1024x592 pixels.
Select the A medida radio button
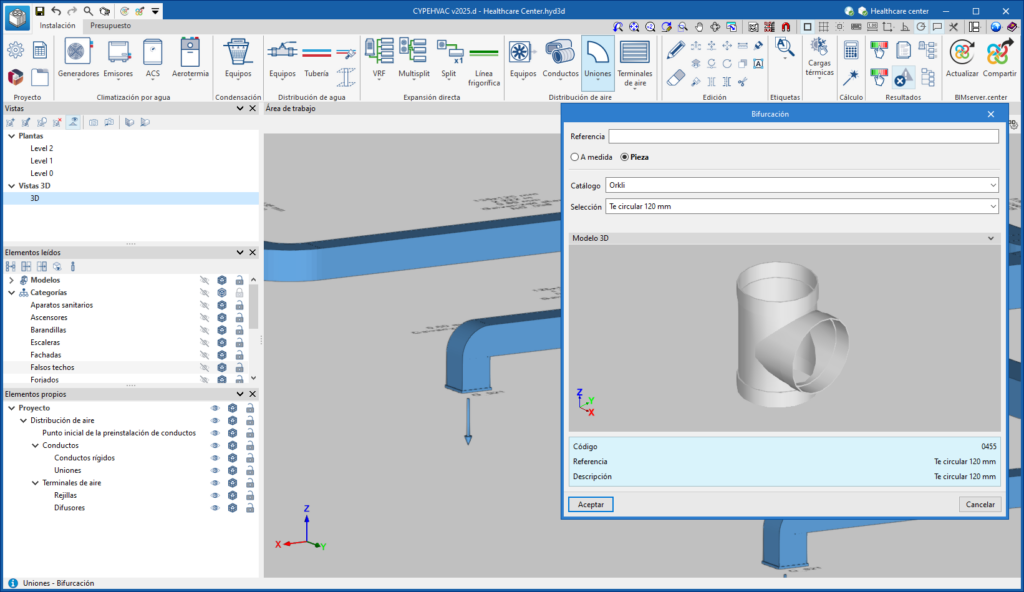point(575,157)
